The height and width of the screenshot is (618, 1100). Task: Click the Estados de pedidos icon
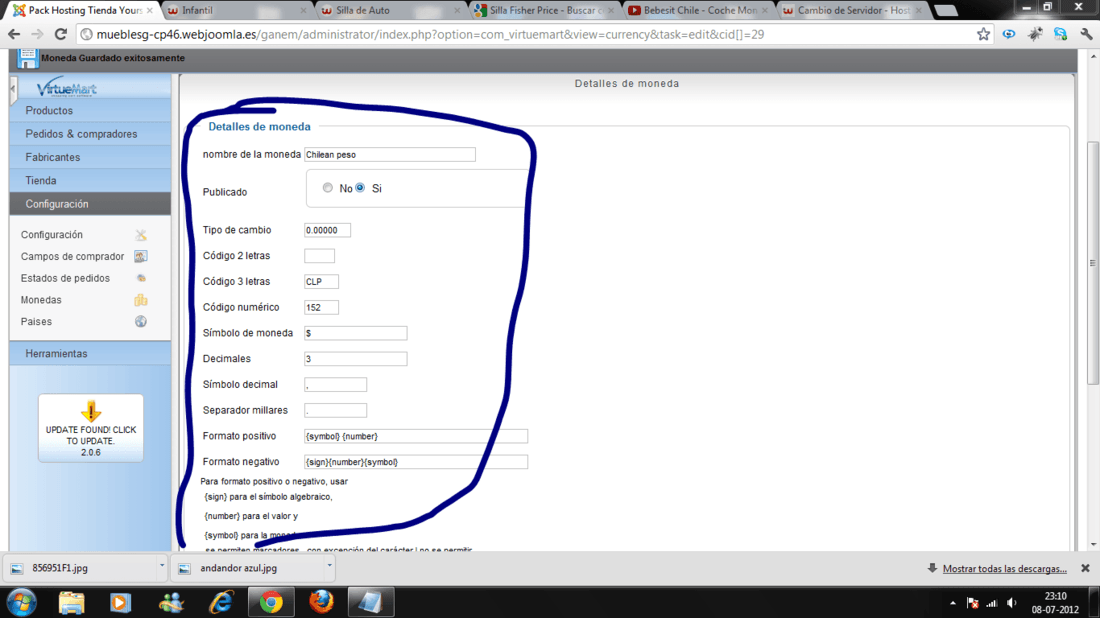click(141, 278)
